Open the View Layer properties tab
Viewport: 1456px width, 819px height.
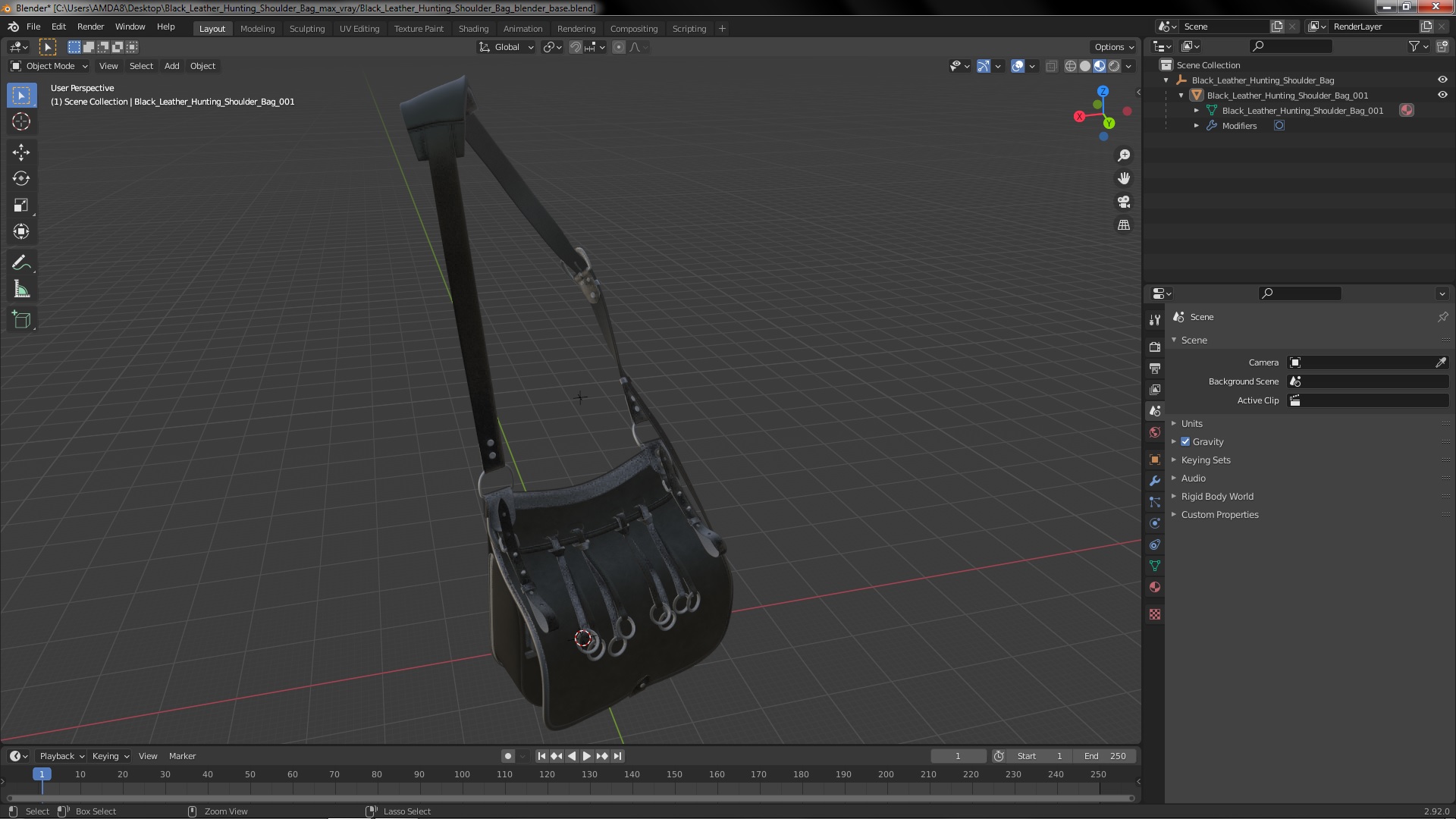[1155, 389]
